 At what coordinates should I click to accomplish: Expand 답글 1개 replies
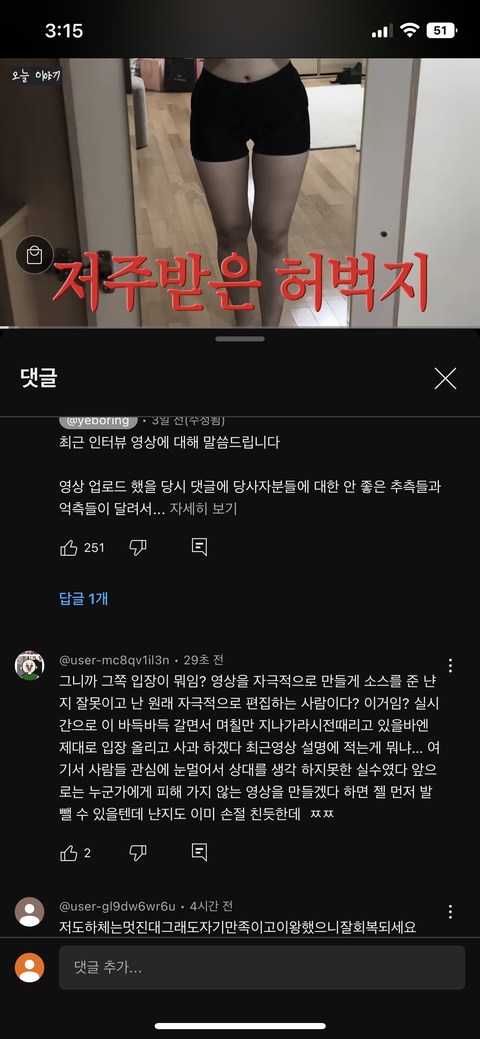pyautogui.click(x=84, y=599)
